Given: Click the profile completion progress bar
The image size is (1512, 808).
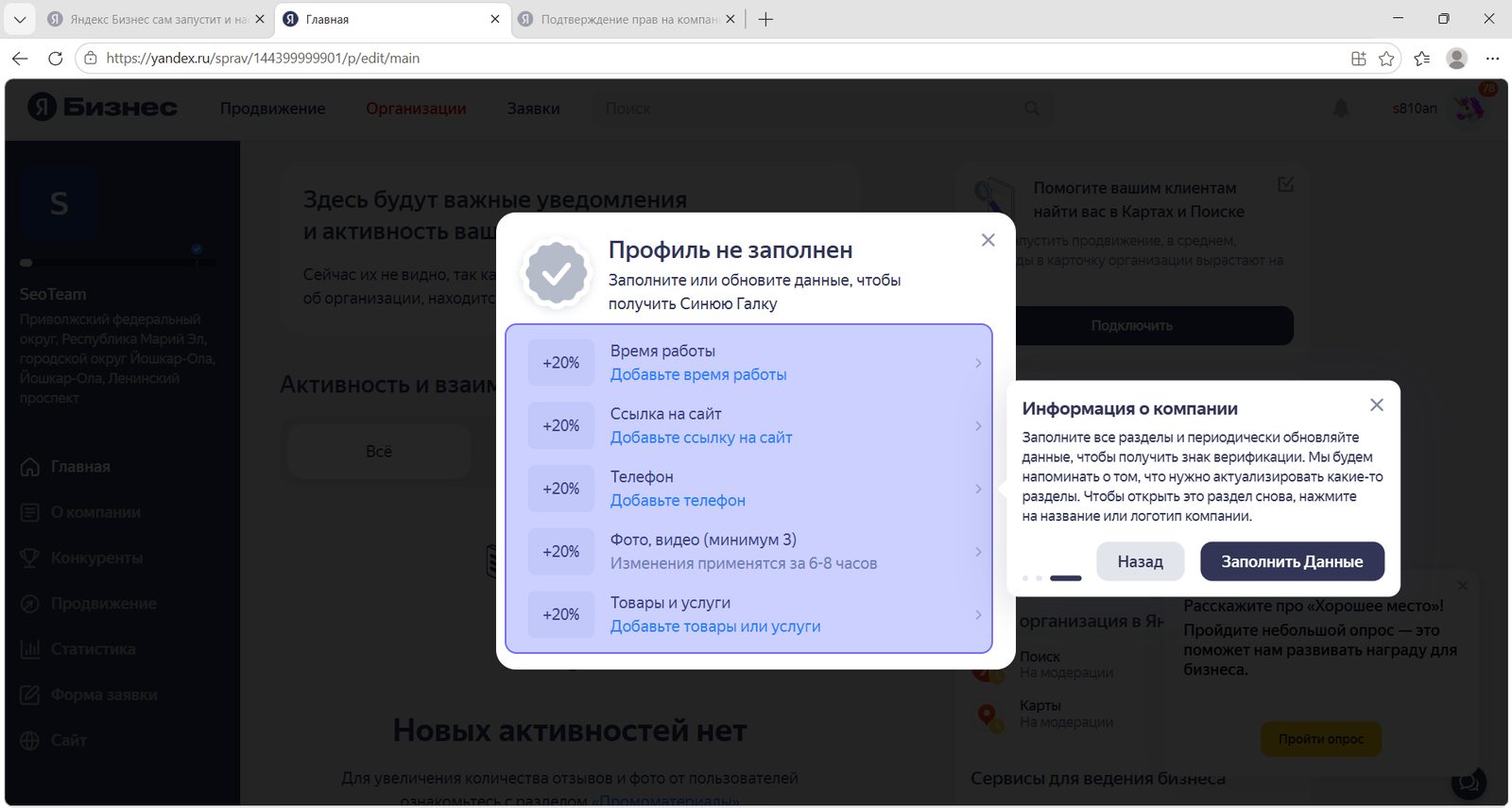Looking at the screenshot, I should tap(118, 263).
